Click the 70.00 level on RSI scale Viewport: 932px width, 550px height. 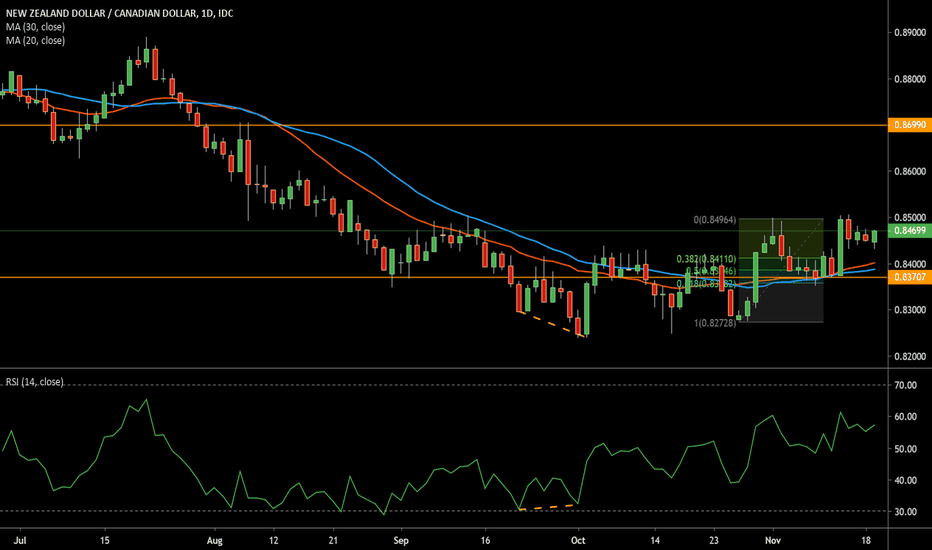[906, 384]
